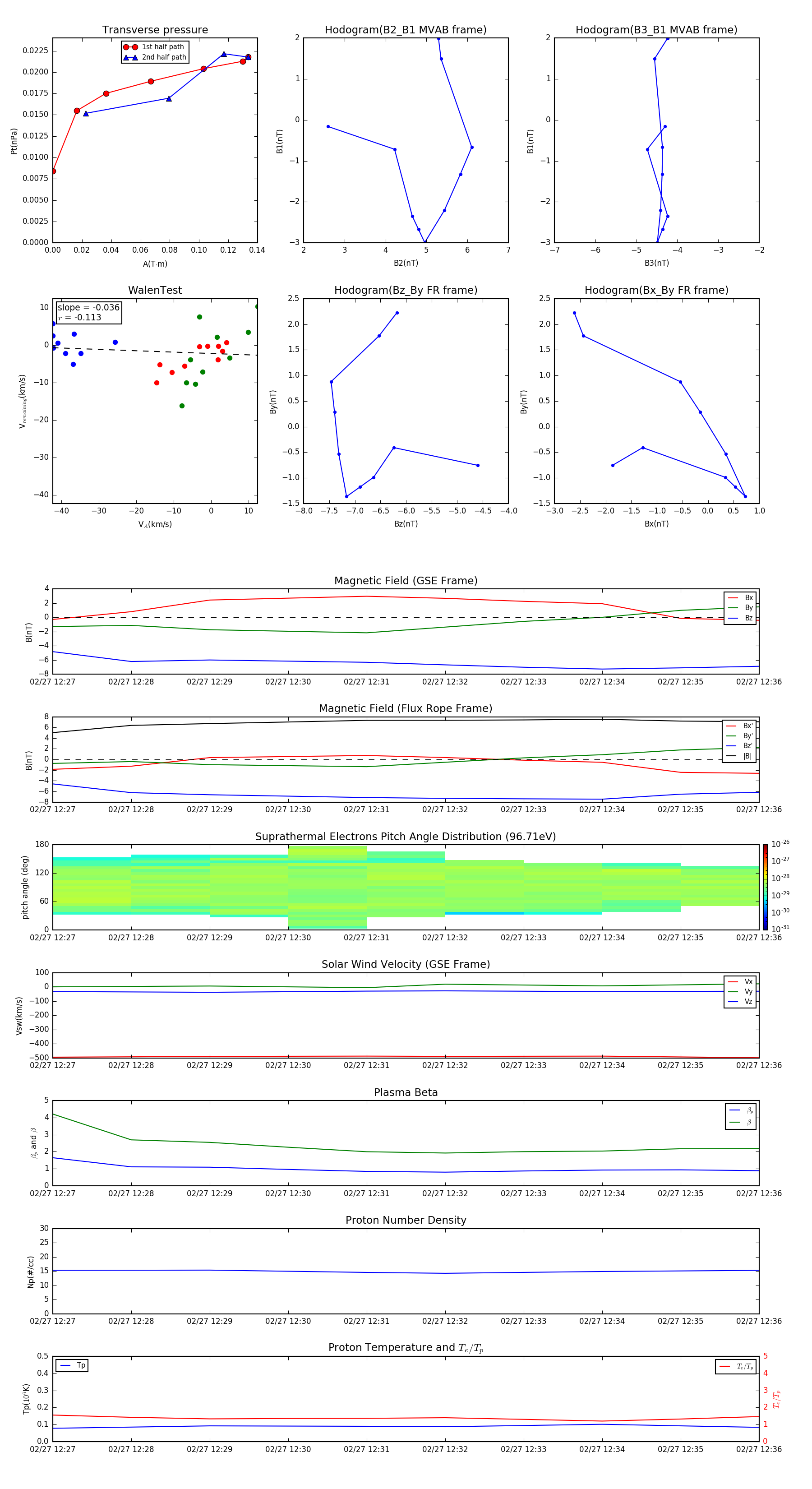The image size is (812, 1489).
Task: Click the '2nd half path' legend entry
Action: (x=154, y=57)
